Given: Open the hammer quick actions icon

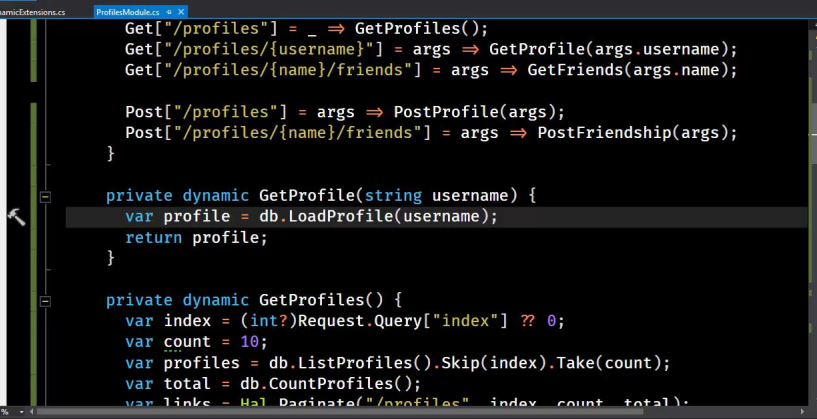Looking at the screenshot, I should pyautogui.click(x=16, y=217).
